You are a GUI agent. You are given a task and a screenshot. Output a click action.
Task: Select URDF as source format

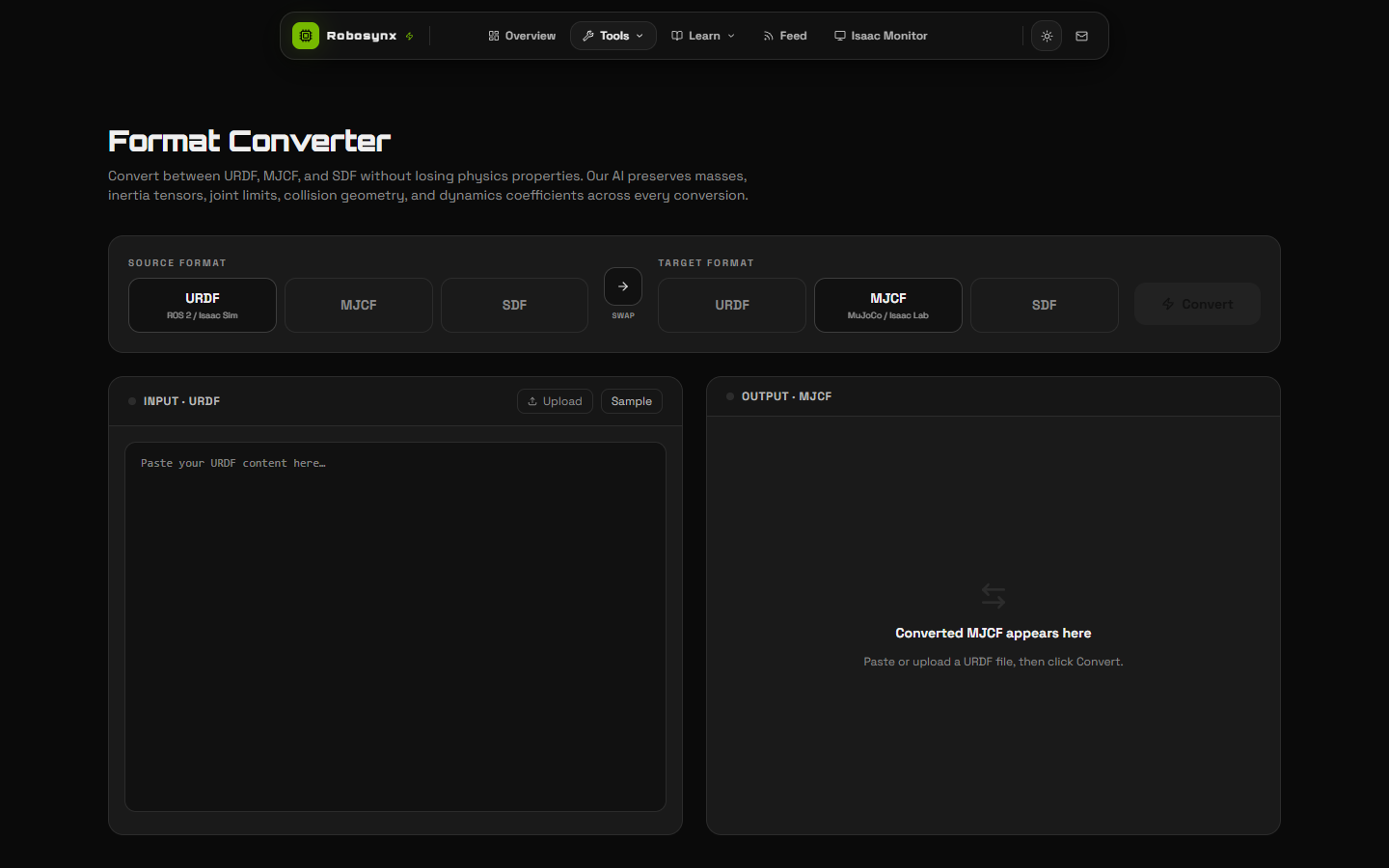click(203, 305)
